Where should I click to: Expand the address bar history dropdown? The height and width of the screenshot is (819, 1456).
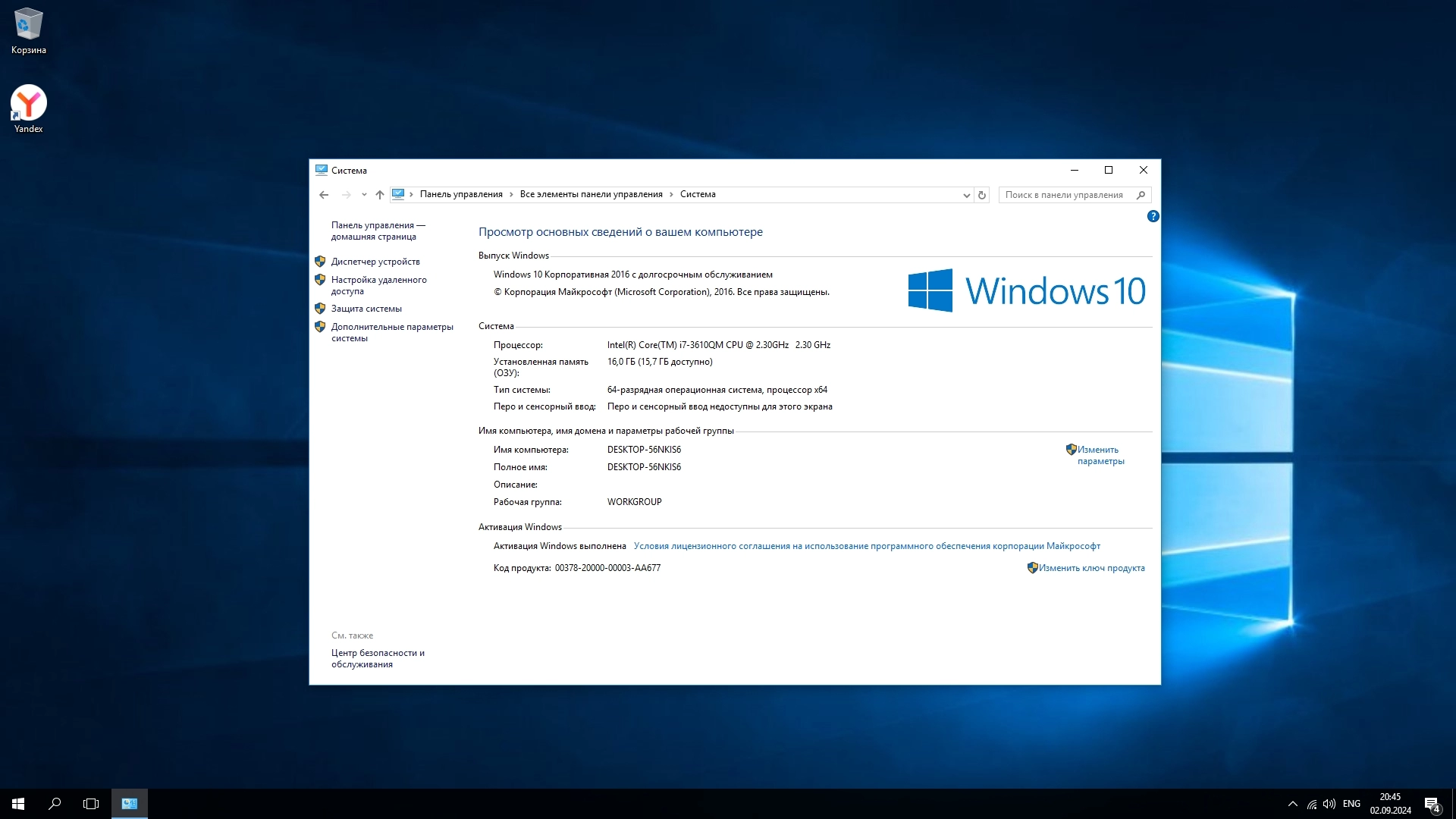(x=966, y=195)
